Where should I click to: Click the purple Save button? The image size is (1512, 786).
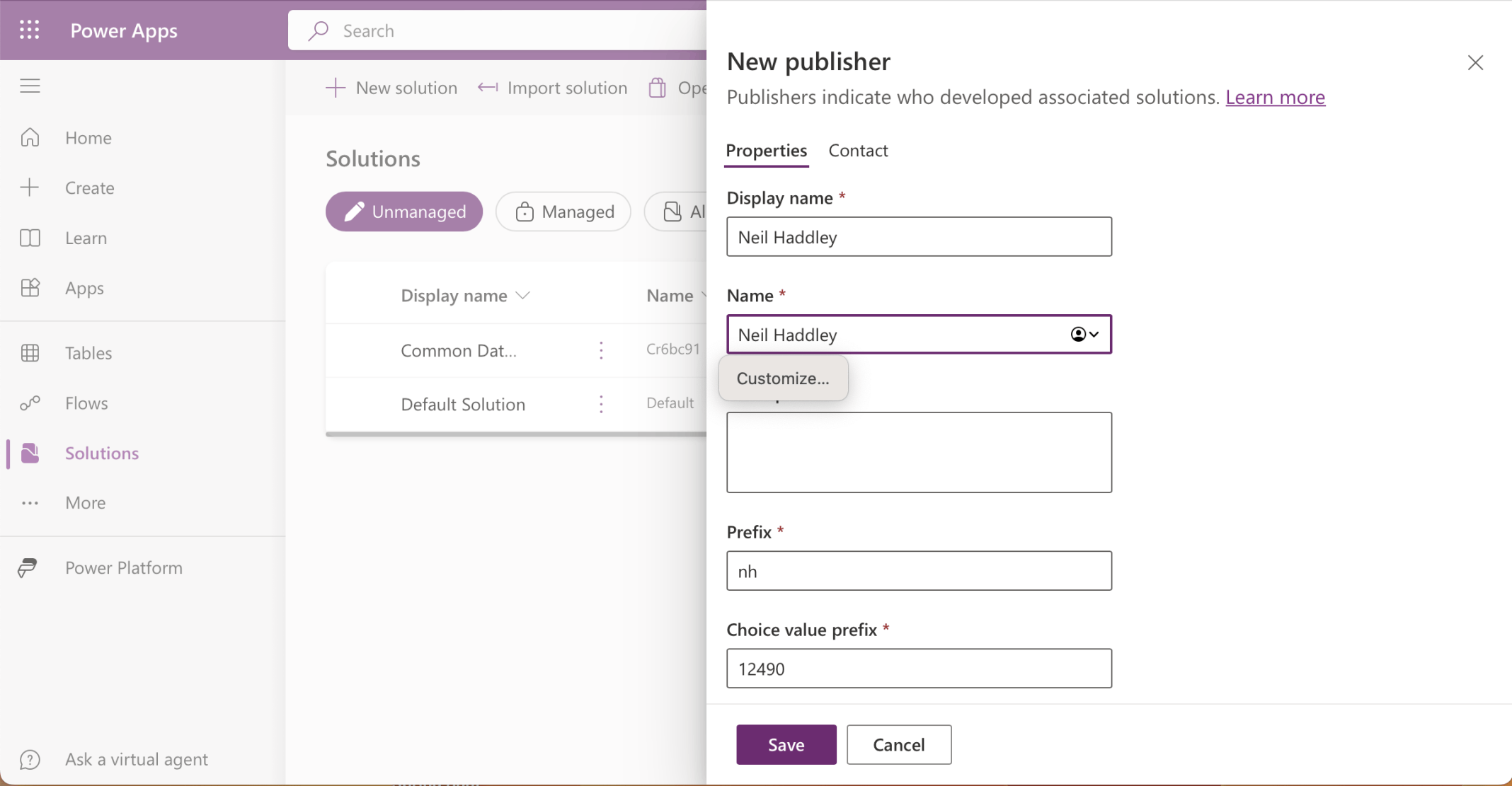click(x=786, y=745)
